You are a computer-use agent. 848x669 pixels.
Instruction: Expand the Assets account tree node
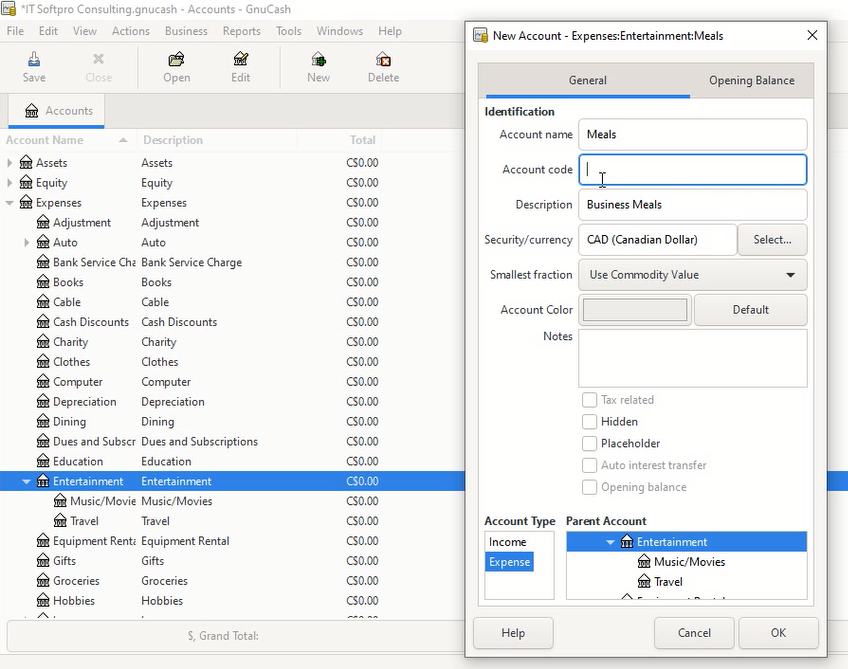point(10,163)
